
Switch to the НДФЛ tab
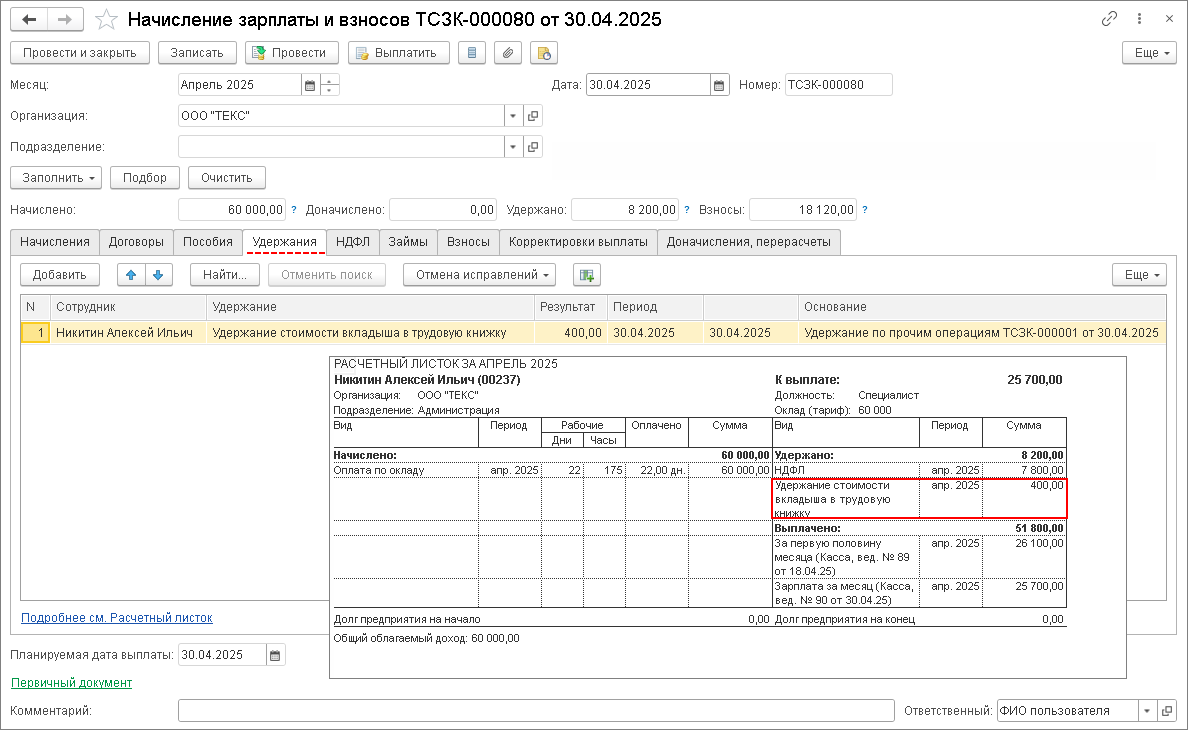tap(353, 241)
